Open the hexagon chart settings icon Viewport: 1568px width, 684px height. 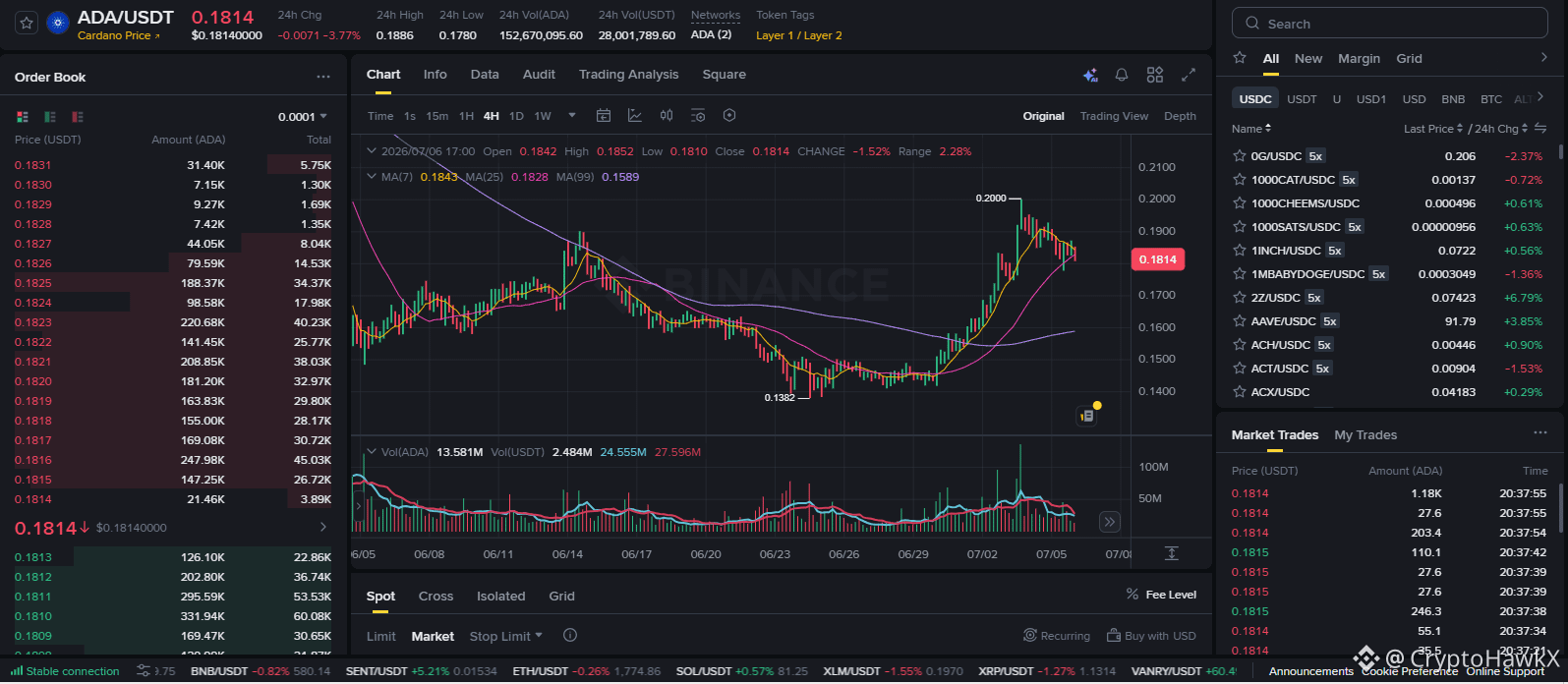coord(729,116)
